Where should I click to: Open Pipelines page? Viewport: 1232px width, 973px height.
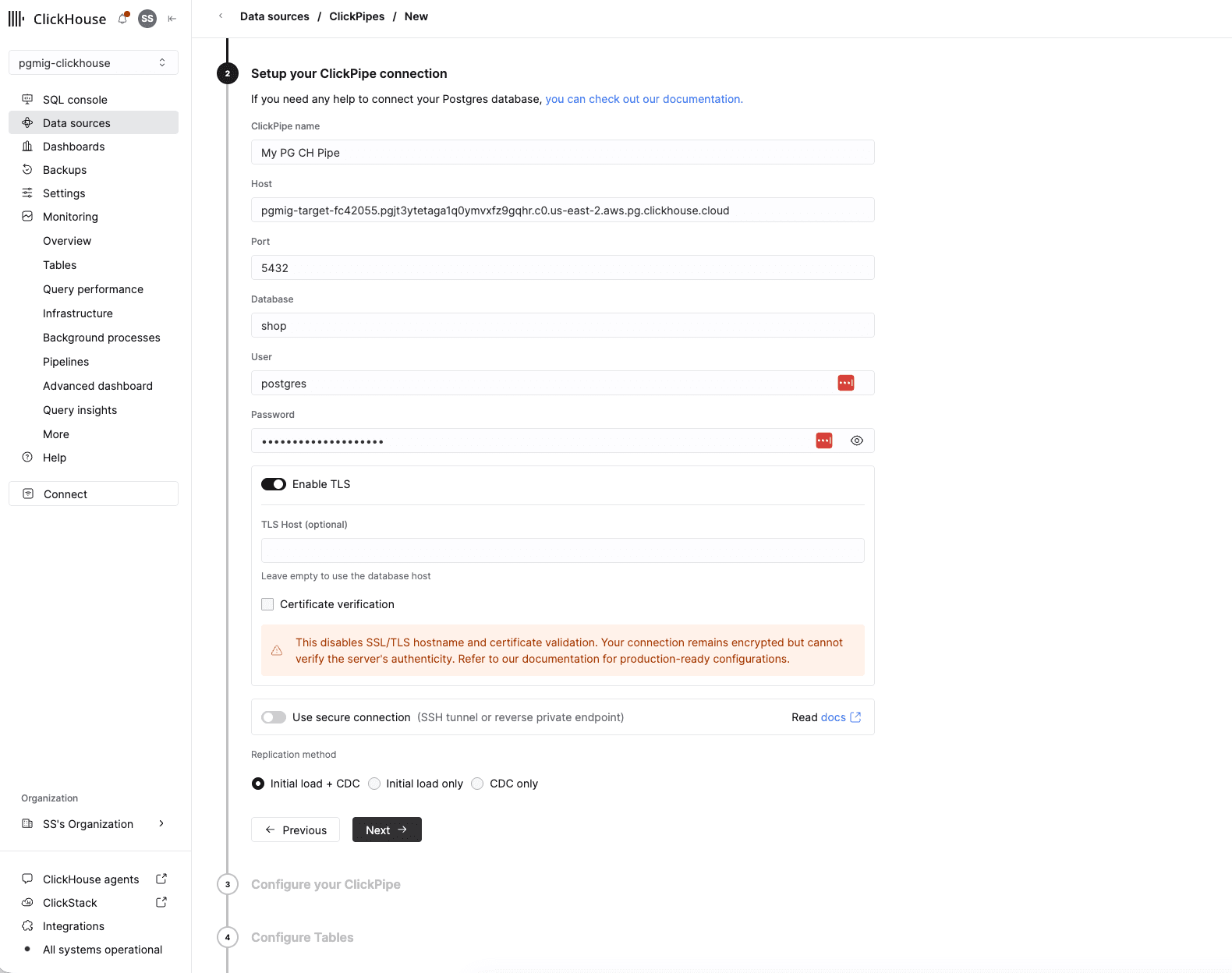point(65,362)
